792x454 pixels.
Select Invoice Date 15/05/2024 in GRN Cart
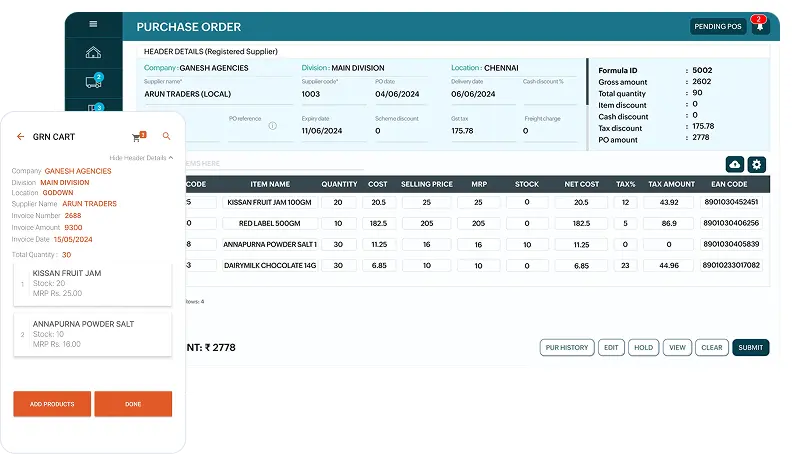[73, 239]
